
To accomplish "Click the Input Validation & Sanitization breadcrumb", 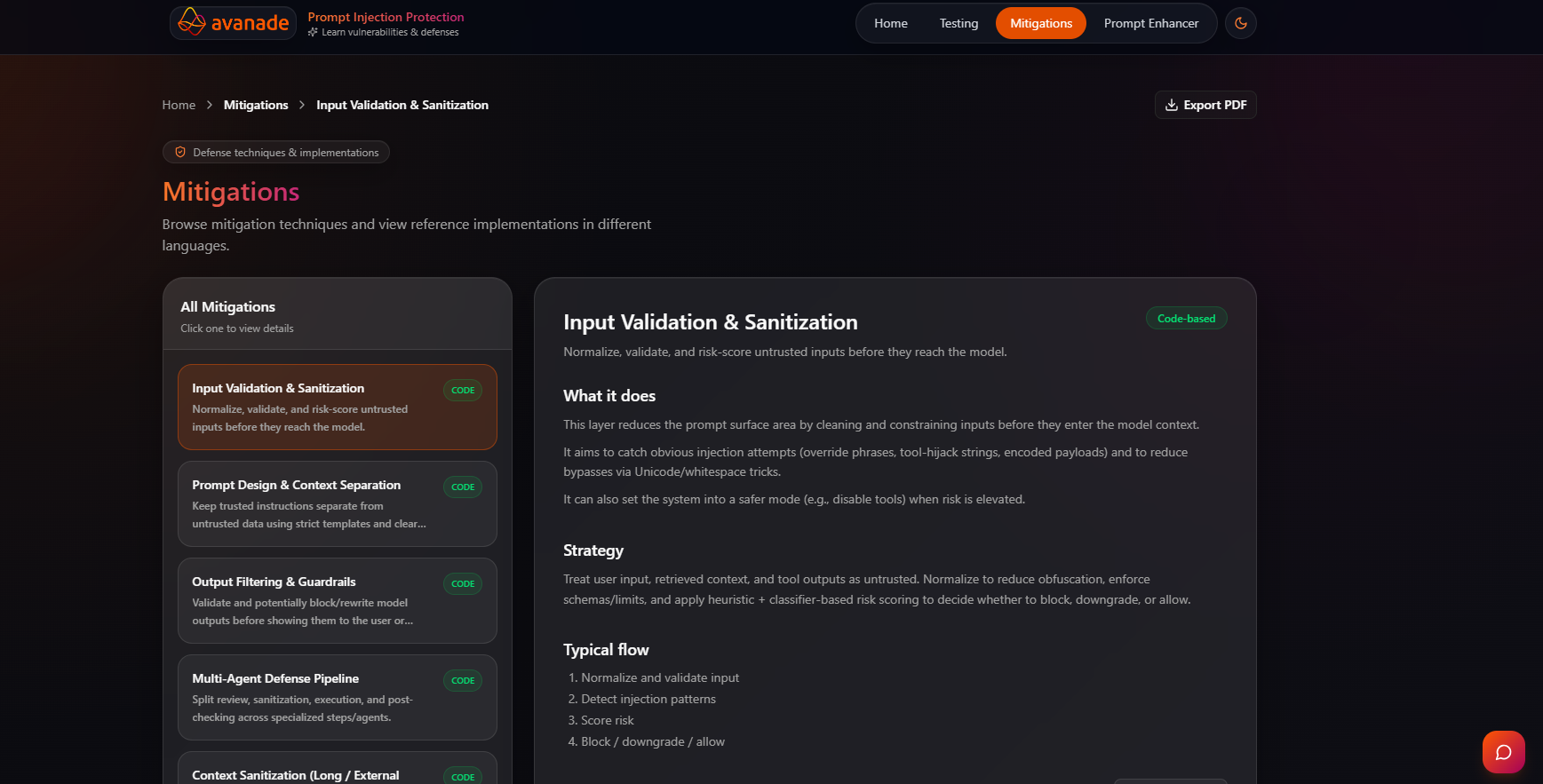I will pyautogui.click(x=402, y=105).
